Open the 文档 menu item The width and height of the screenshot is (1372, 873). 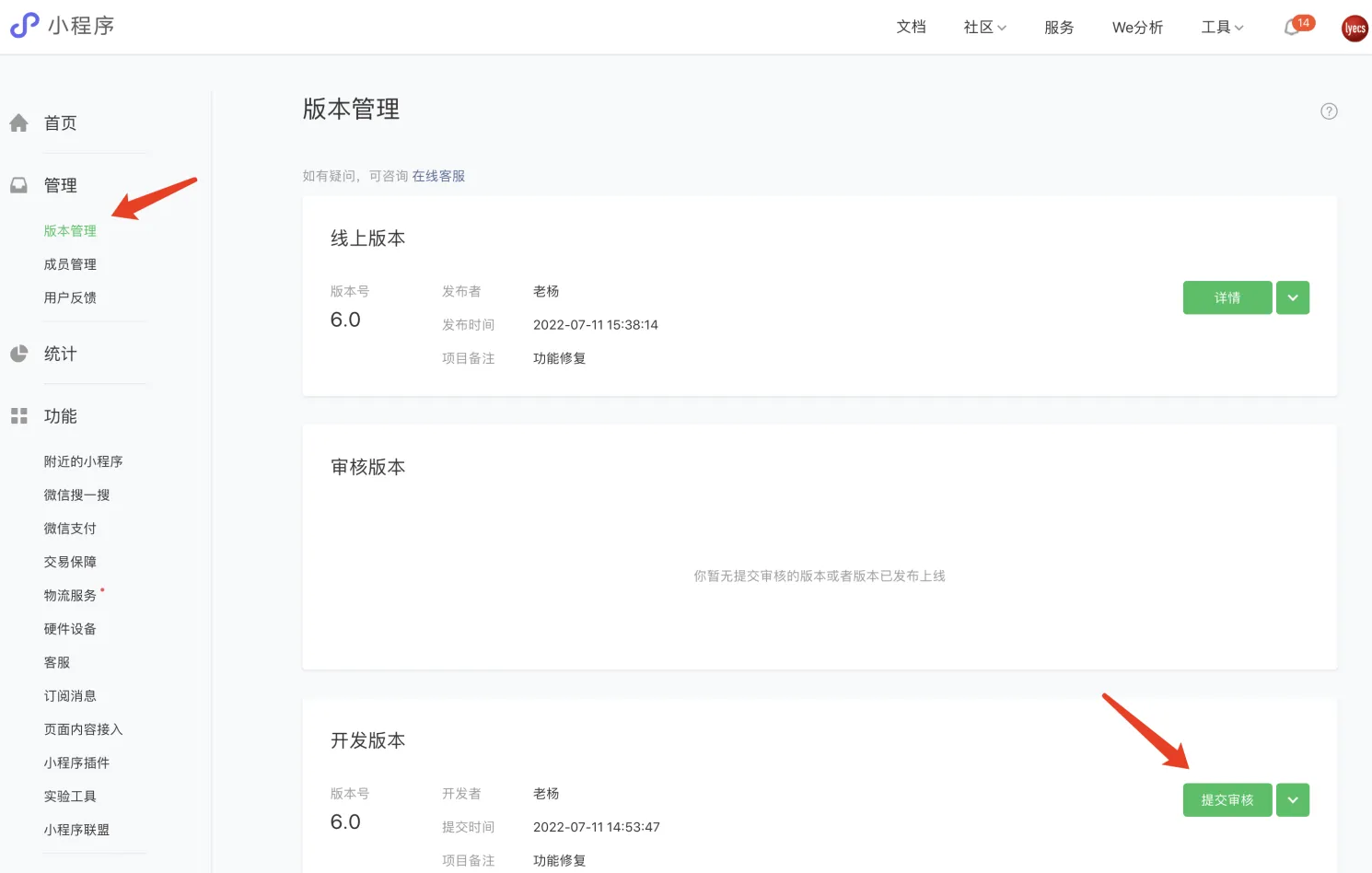(911, 28)
